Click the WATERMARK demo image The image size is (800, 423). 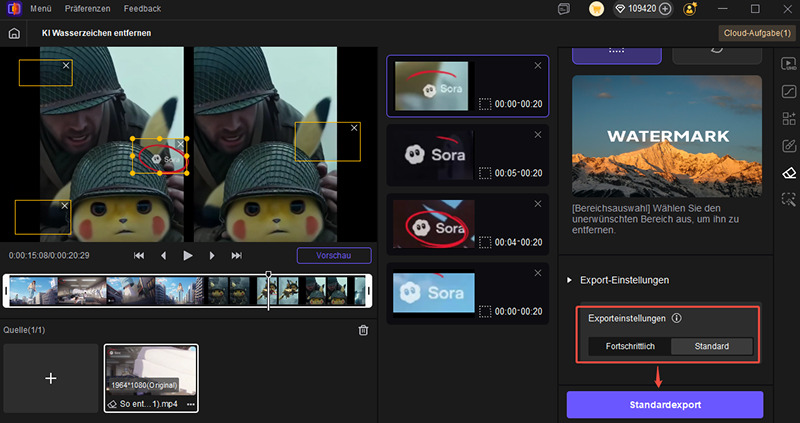[667, 136]
